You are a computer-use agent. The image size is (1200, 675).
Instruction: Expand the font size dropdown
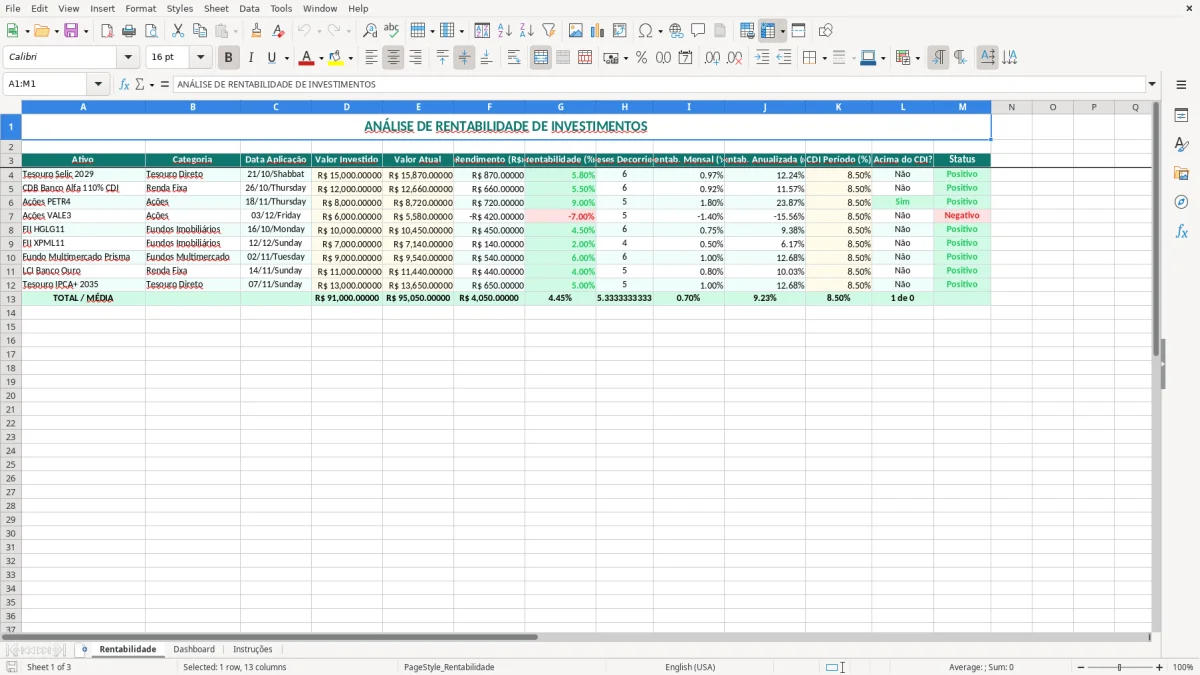[x=200, y=58]
